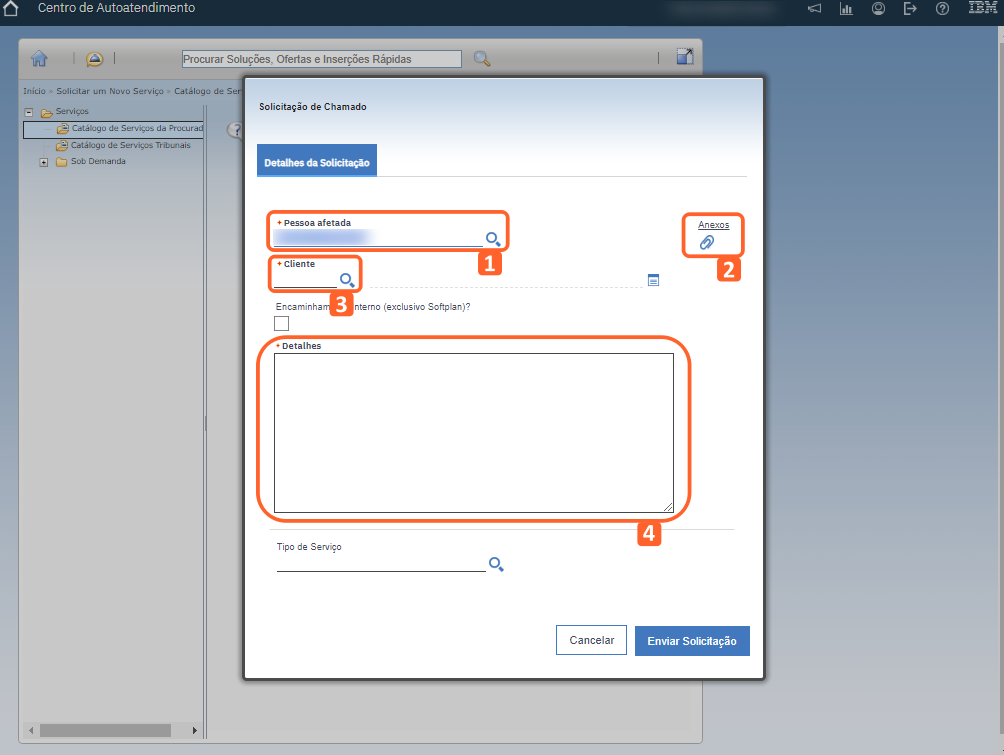This screenshot has height=755, width=1004.
Task: Open the reports bar chart icon
Action: [x=846, y=9]
